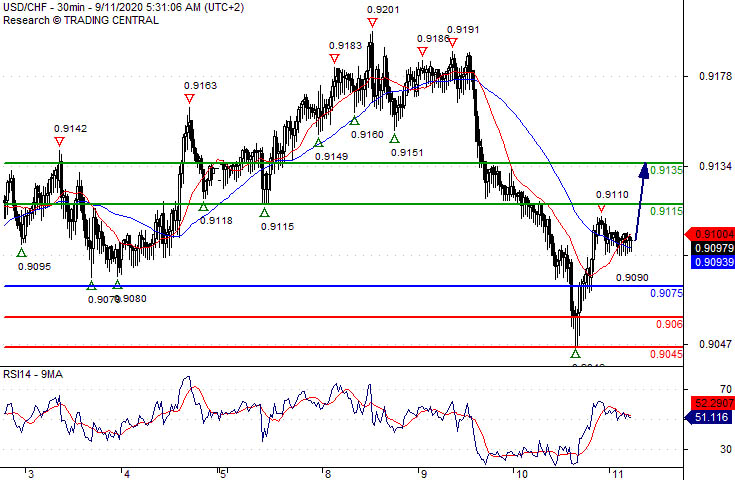Click the 0.9163 price label
The image size is (735, 480).
[201, 85]
